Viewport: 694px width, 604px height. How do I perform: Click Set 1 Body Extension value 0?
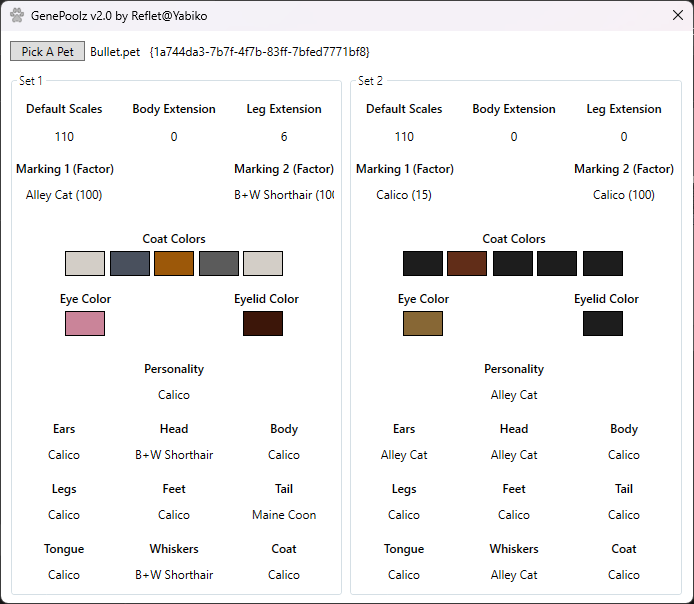click(174, 137)
